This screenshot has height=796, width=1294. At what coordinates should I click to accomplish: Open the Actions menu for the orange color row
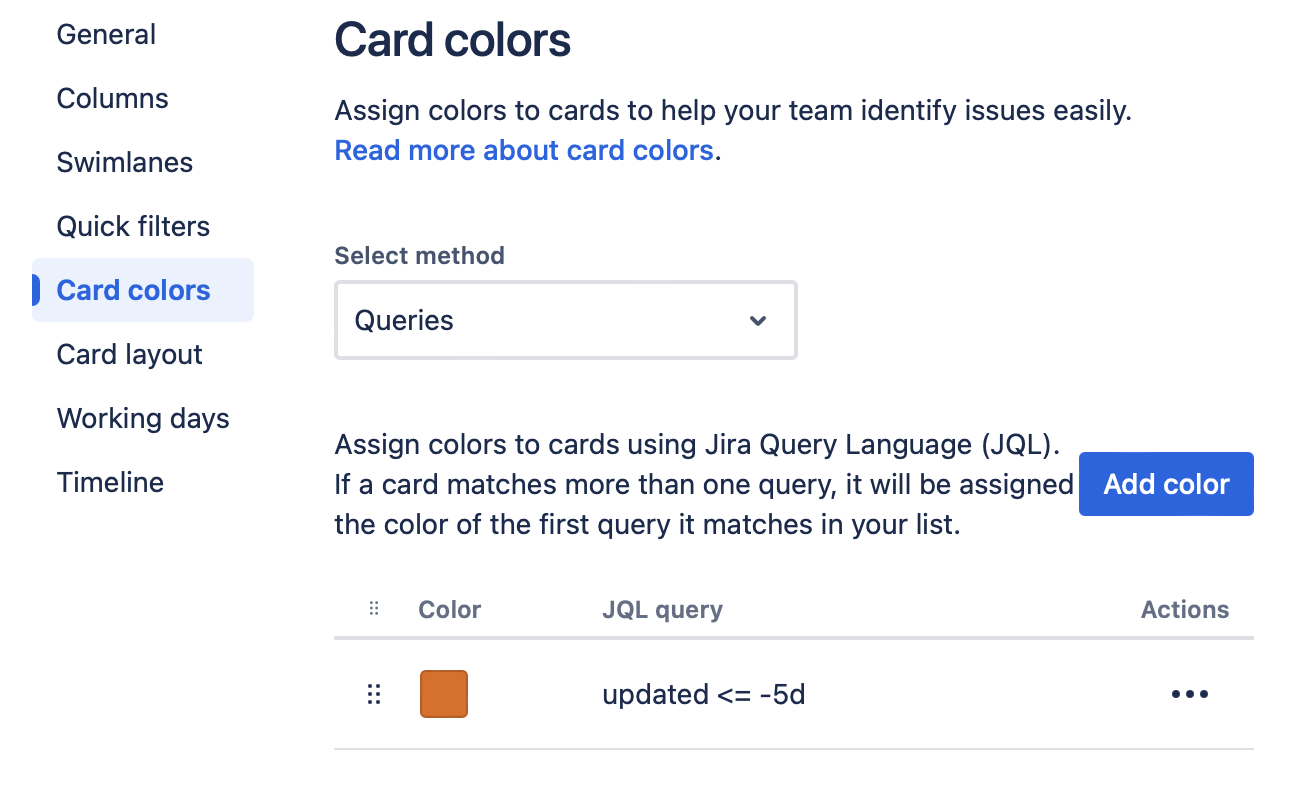click(x=1189, y=694)
